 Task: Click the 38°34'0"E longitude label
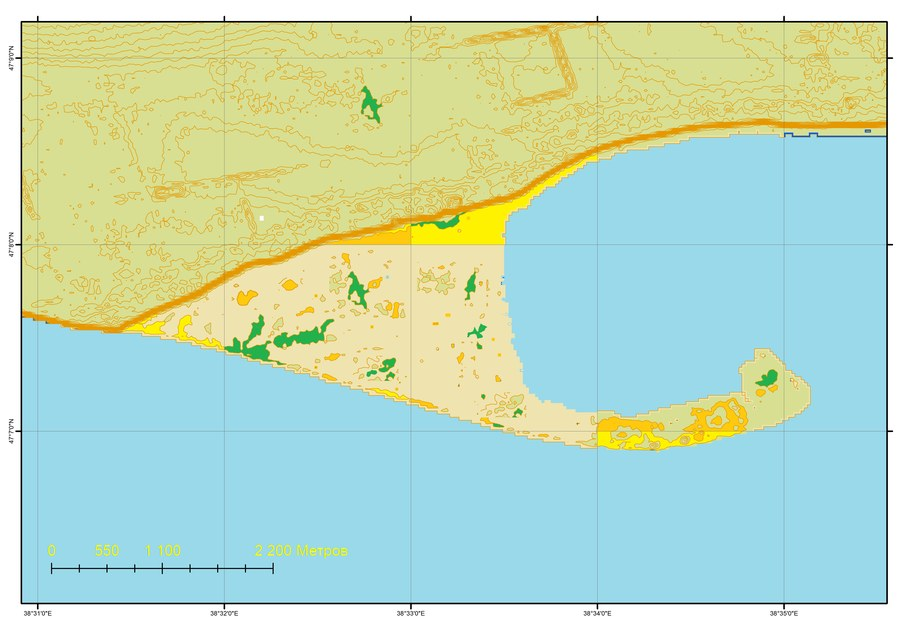[x=598, y=614]
